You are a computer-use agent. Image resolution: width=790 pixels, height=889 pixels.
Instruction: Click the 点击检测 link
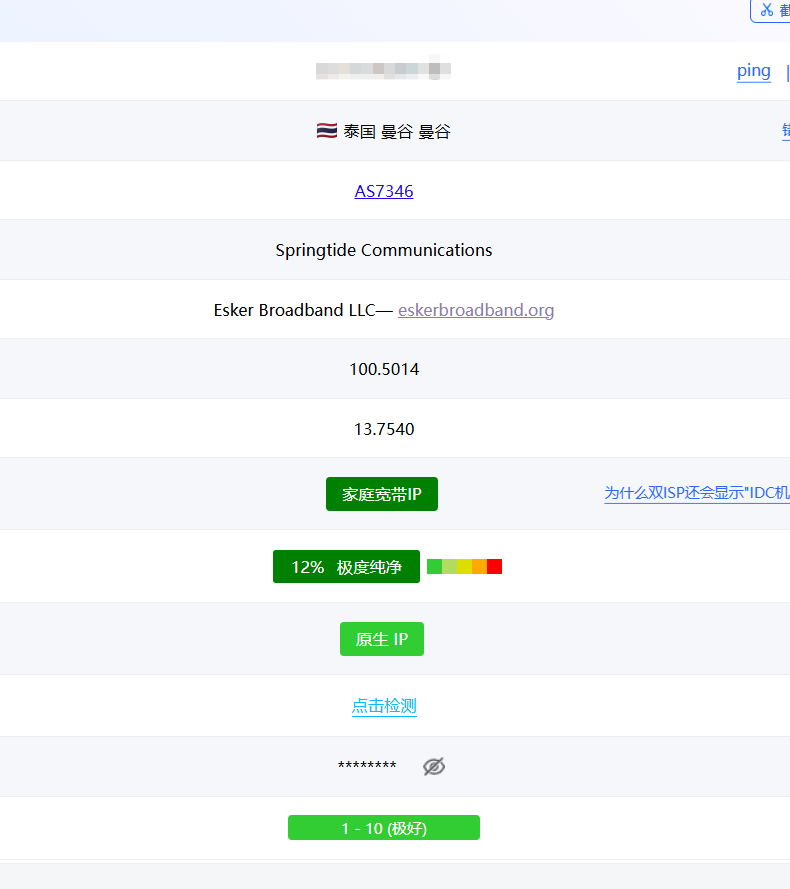384,706
